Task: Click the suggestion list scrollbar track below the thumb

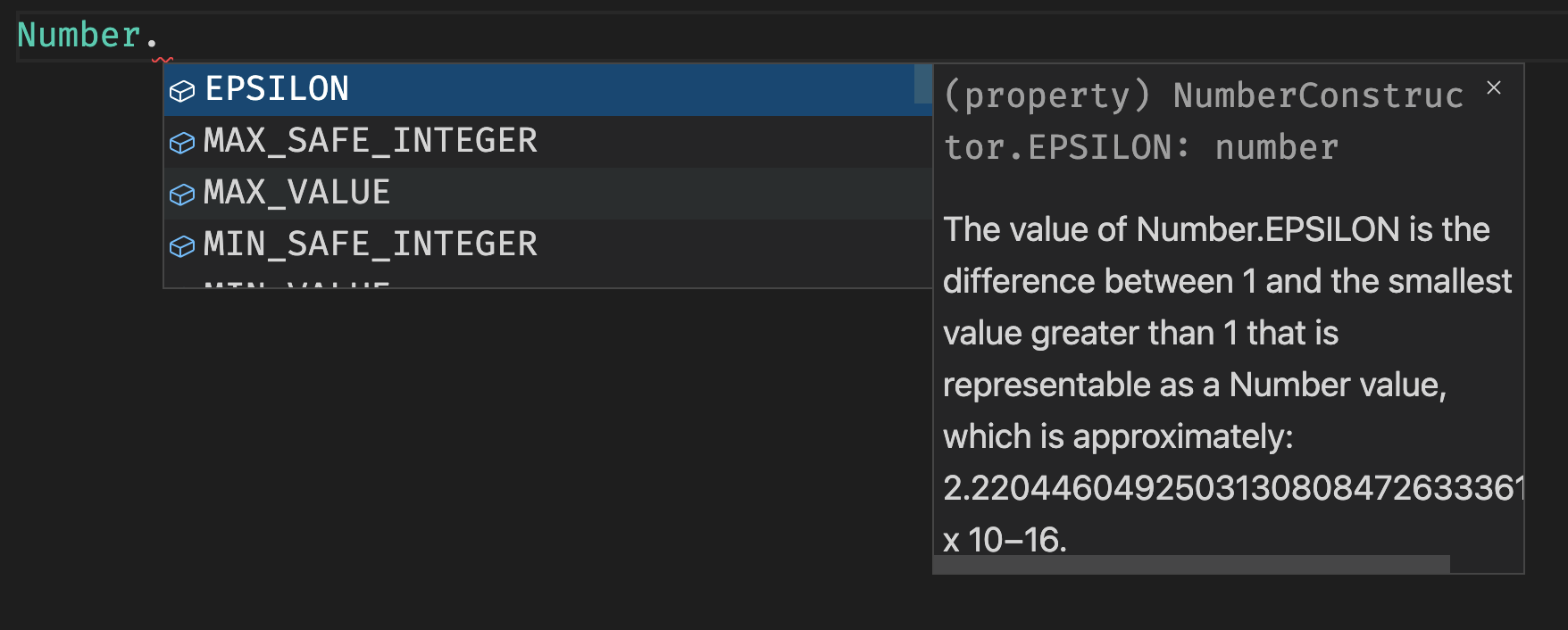Action: click(922, 195)
